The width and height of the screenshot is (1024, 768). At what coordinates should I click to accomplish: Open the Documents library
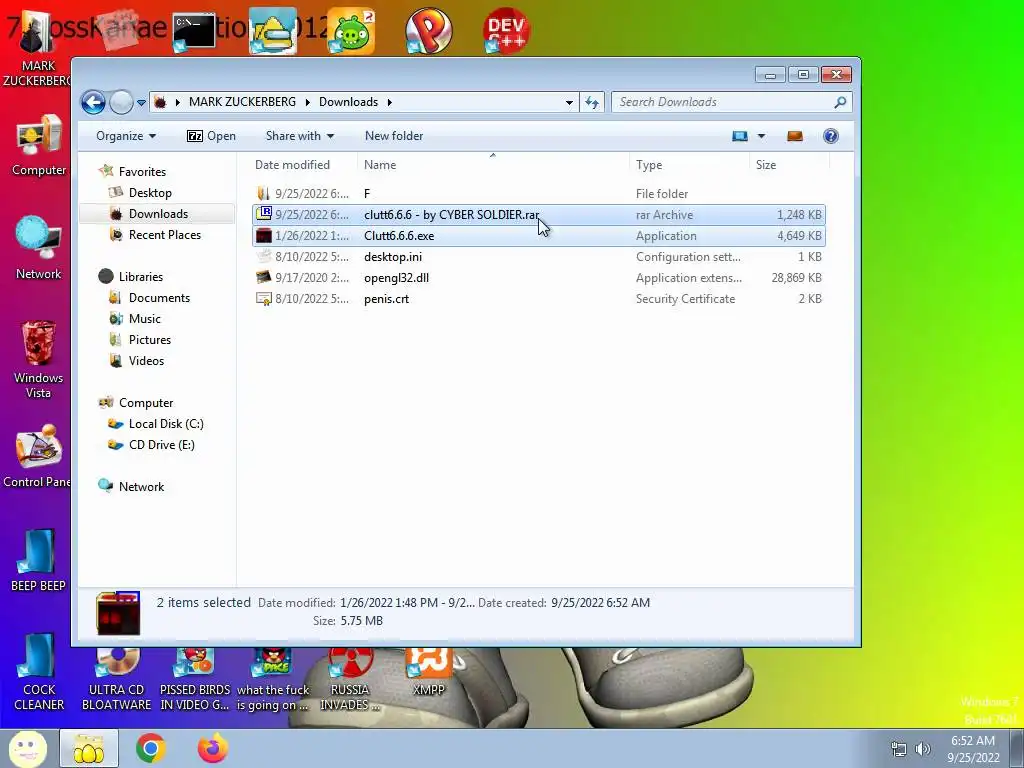coord(159,298)
